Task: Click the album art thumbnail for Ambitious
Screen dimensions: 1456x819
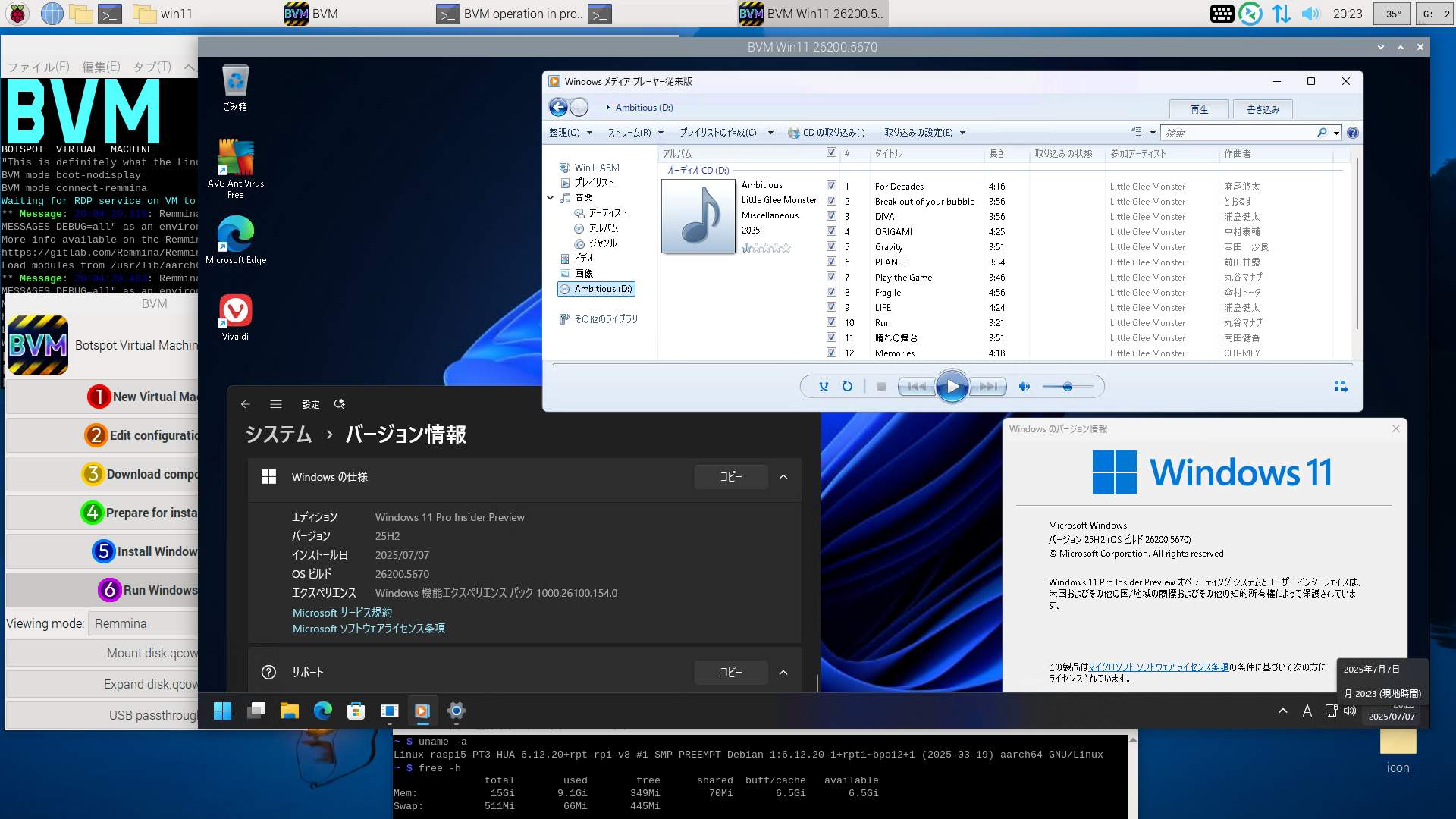Action: [698, 216]
